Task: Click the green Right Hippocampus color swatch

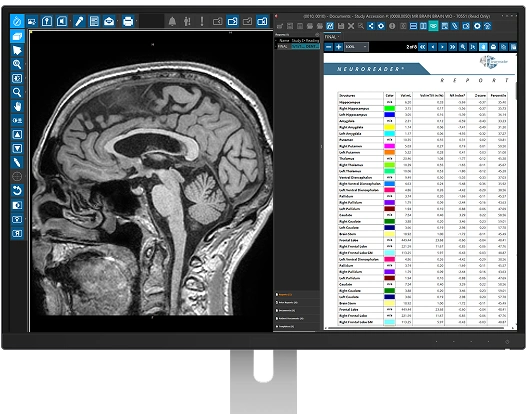Action: [389, 108]
